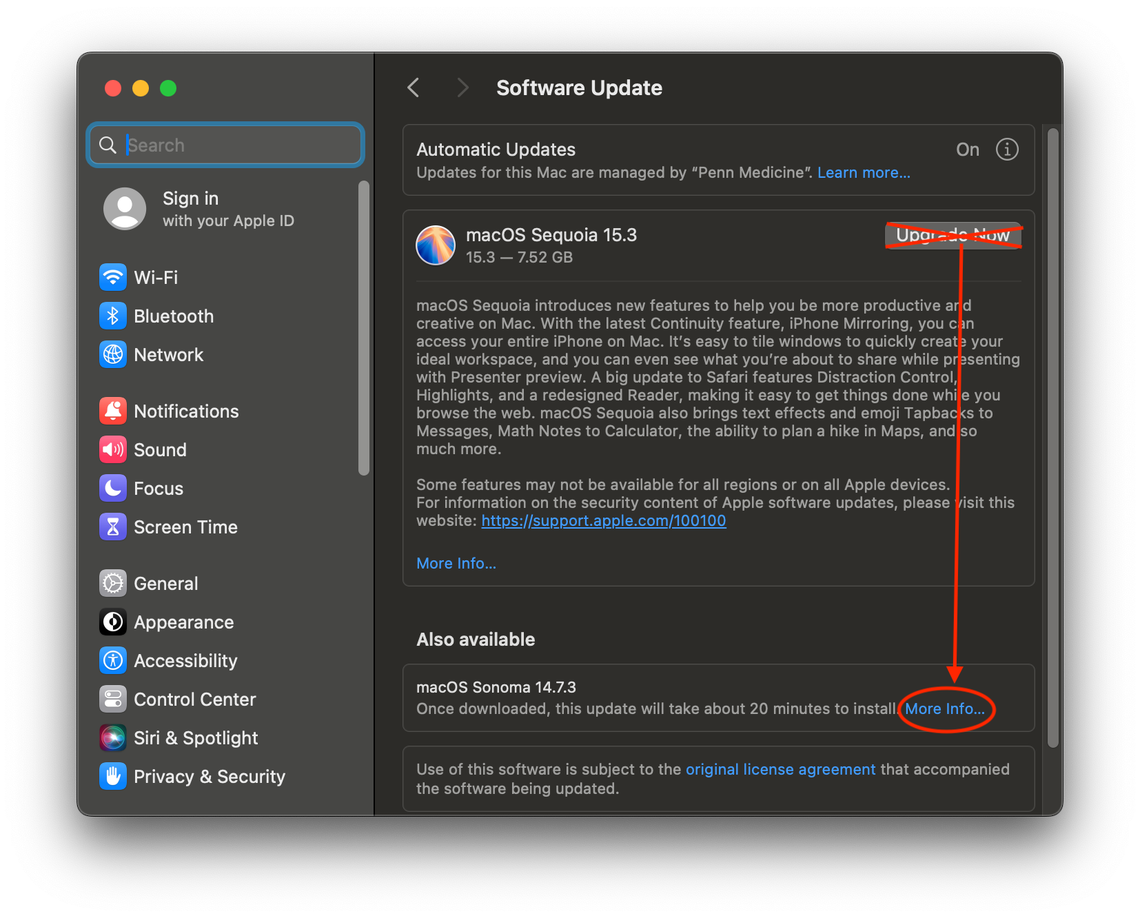The image size is (1140, 918).
Task: Go forward with the right chevron
Action: (x=462, y=88)
